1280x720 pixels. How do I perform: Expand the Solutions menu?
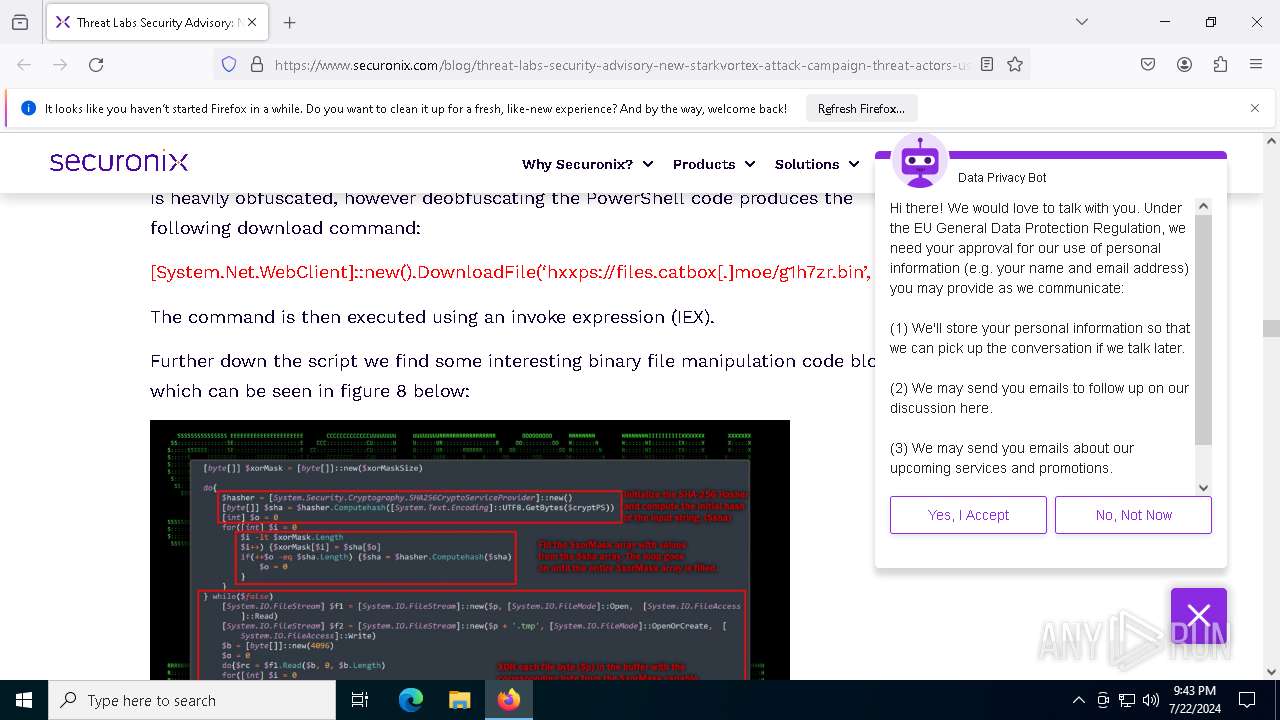tap(817, 164)
